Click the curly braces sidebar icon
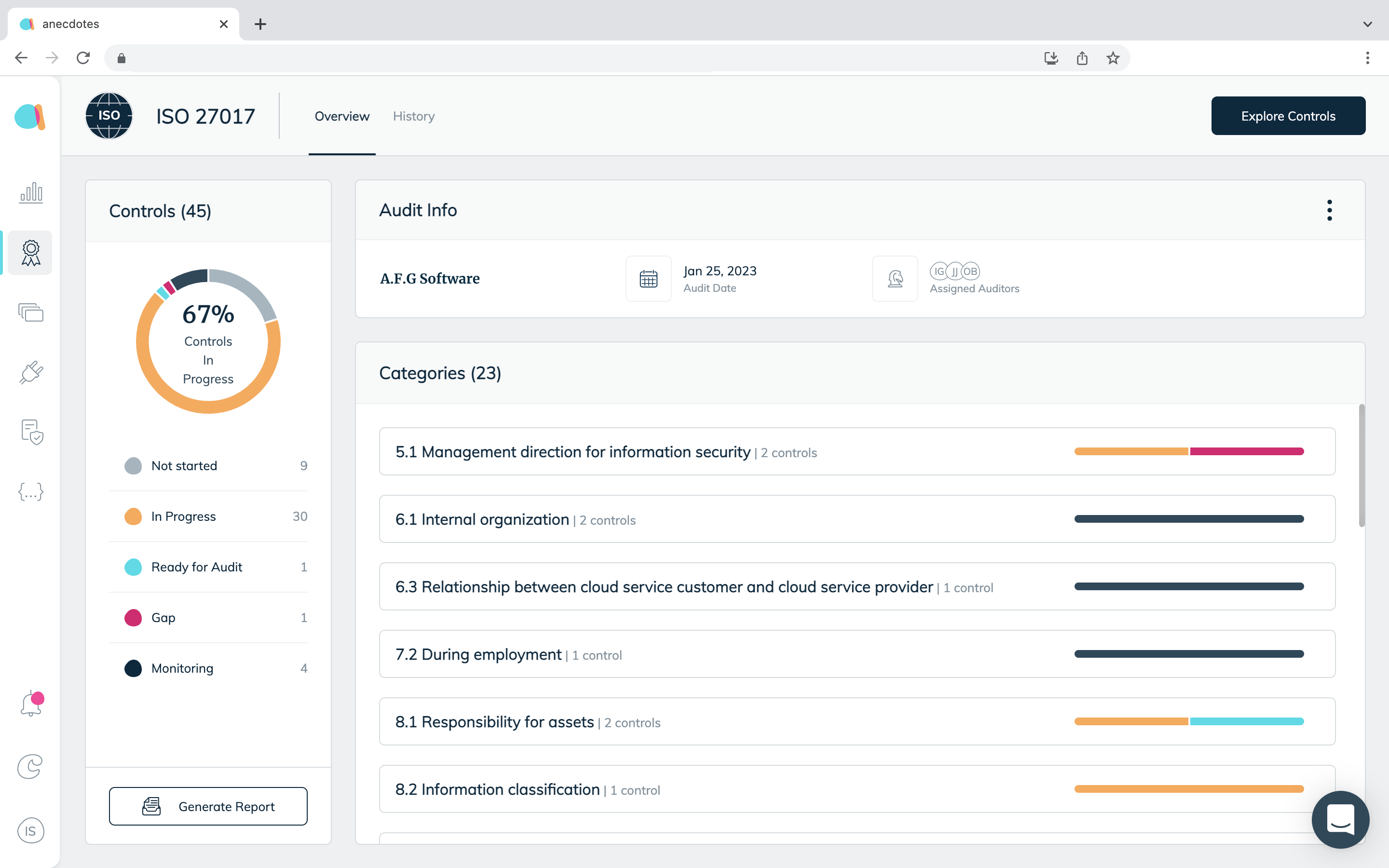1389x868 pixels. [31, 492]
